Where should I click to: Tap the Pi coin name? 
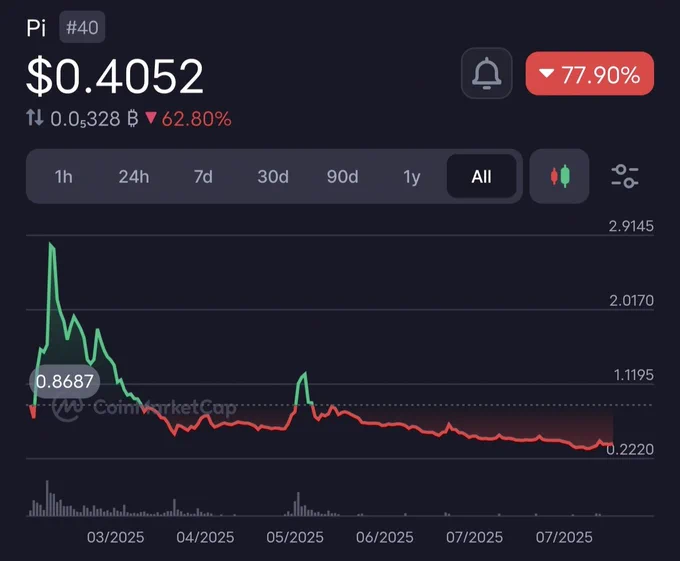tap(36, 28)
